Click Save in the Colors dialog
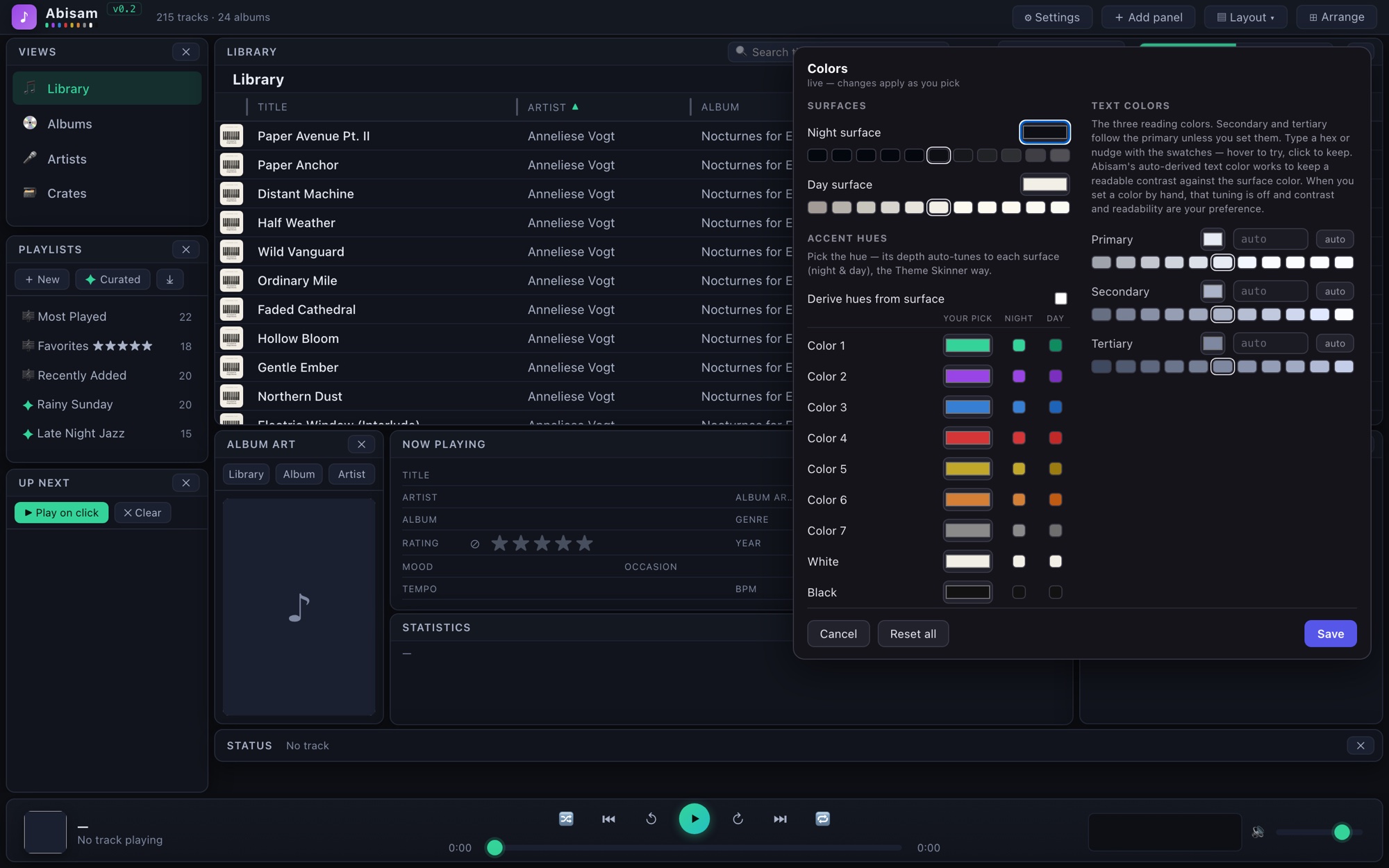The height and width of the screenshot is (868, 1389). (x=1330, y=633)
